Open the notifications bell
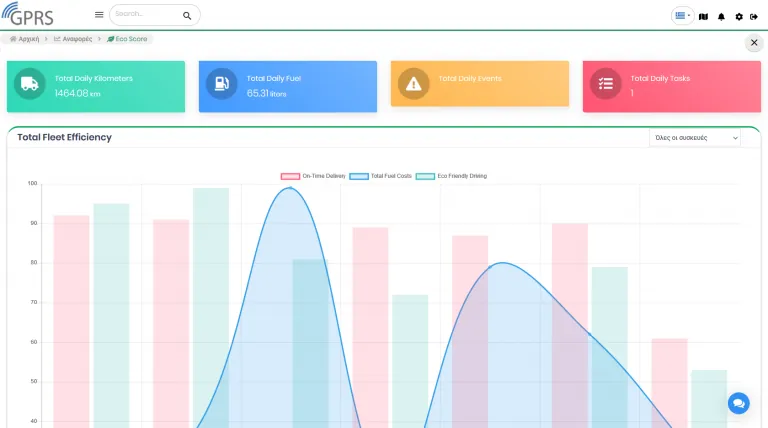This screenshot has height=428, width=768. pyautogui.click(x=721, y=17)
